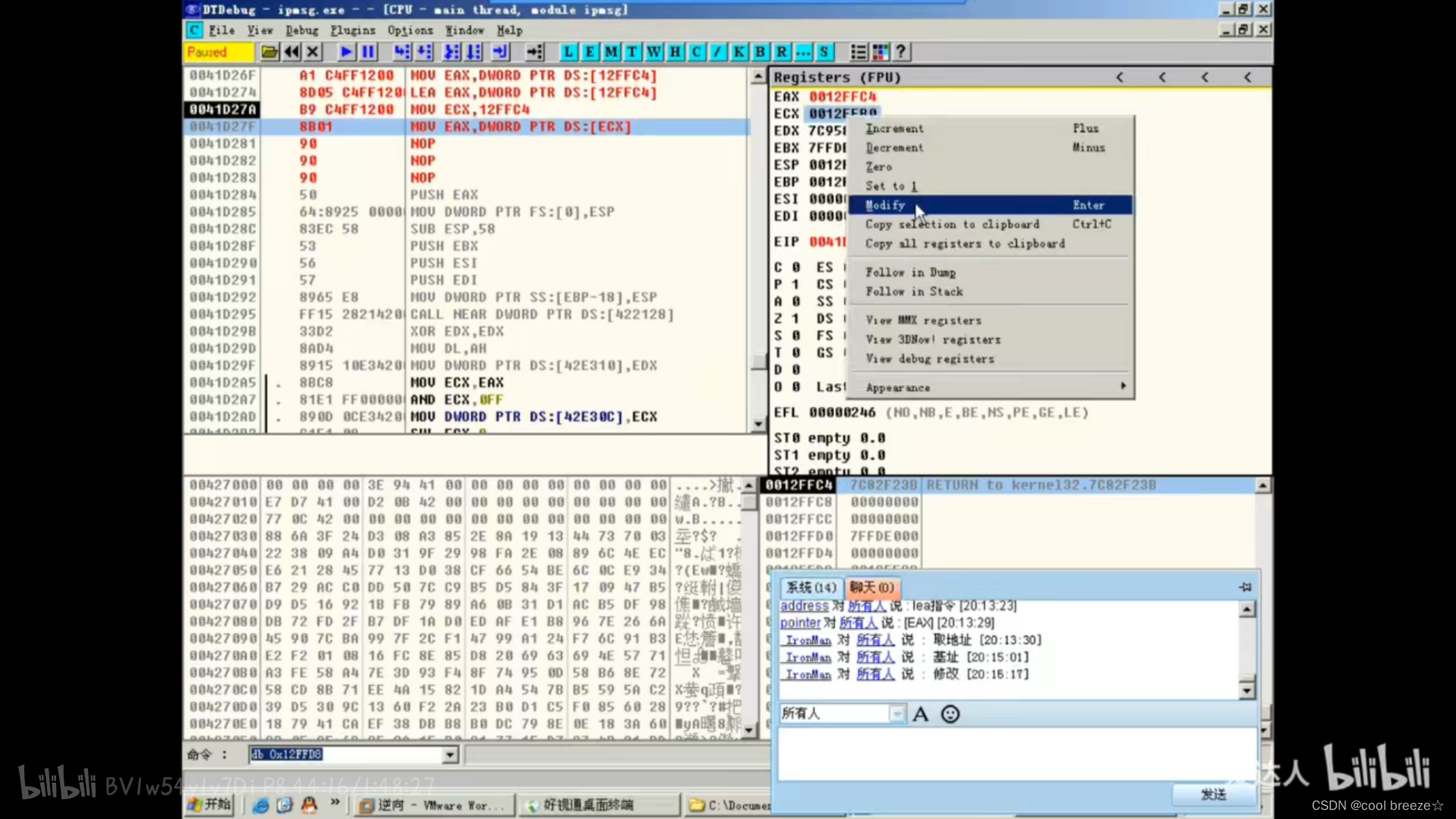Open the Options menu
1456x819 pixels.
coord(410,30)
